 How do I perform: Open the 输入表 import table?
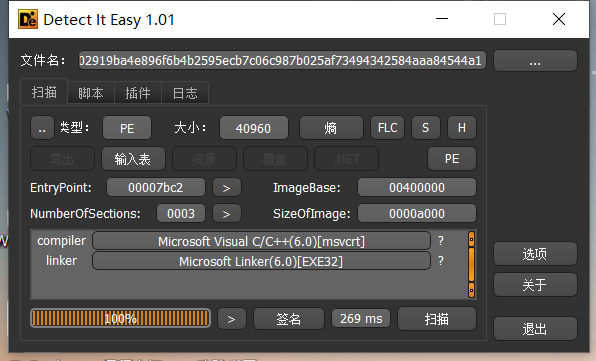point(133,159)
